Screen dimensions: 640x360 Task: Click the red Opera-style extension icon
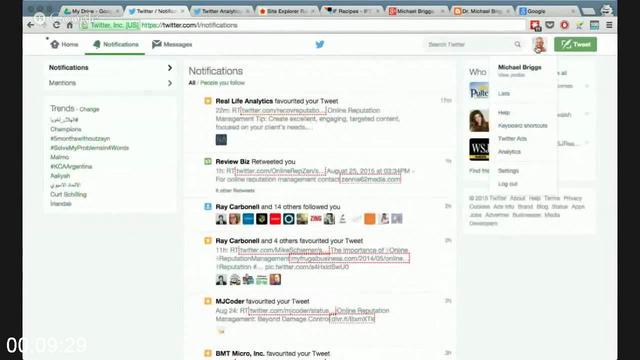point(564,25)
